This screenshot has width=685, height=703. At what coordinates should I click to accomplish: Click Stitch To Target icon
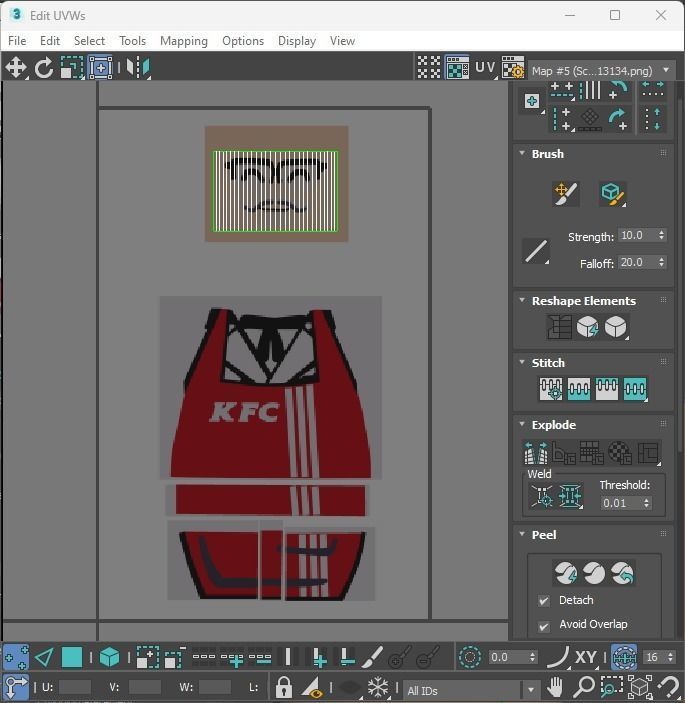tap(551, 389)
